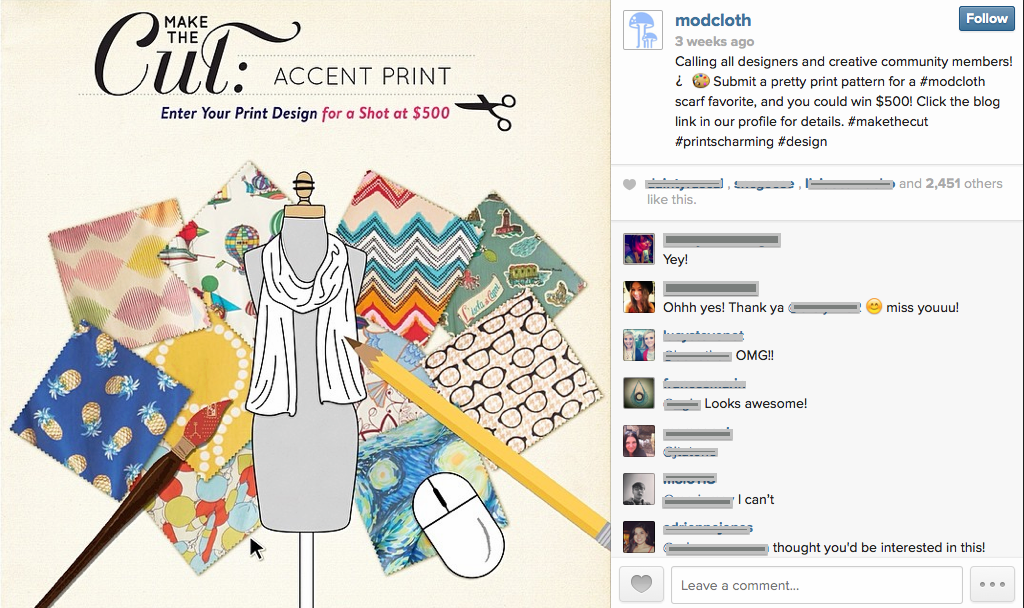Click the ModCloth profile avatar
Viewport: 1024px width, 608px height.
pyautogui.click(x=642, y=30)
